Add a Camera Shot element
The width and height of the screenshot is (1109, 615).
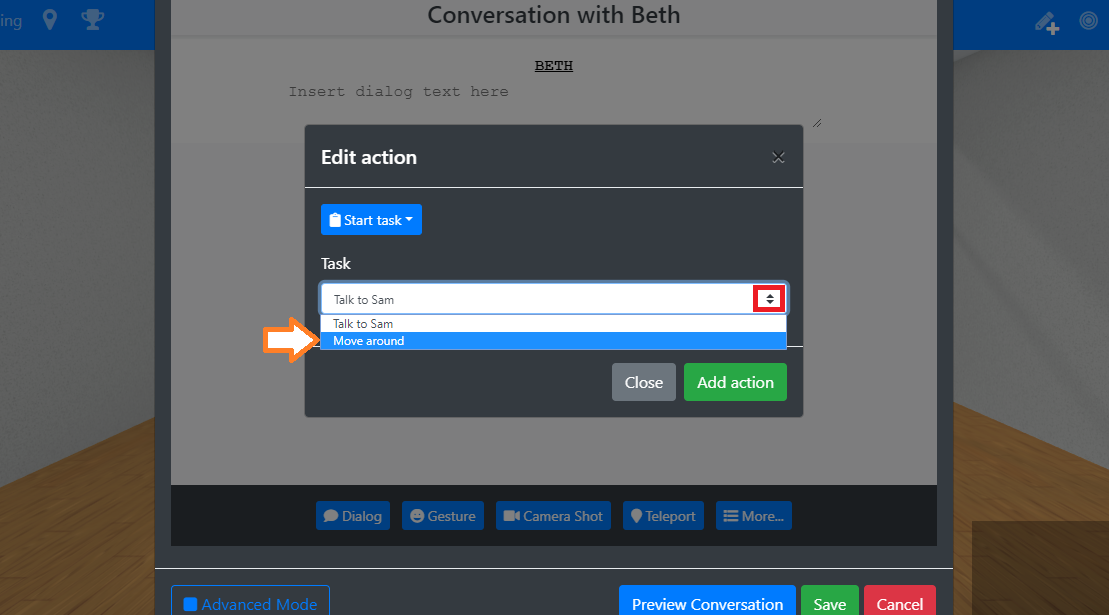point(553,516)
